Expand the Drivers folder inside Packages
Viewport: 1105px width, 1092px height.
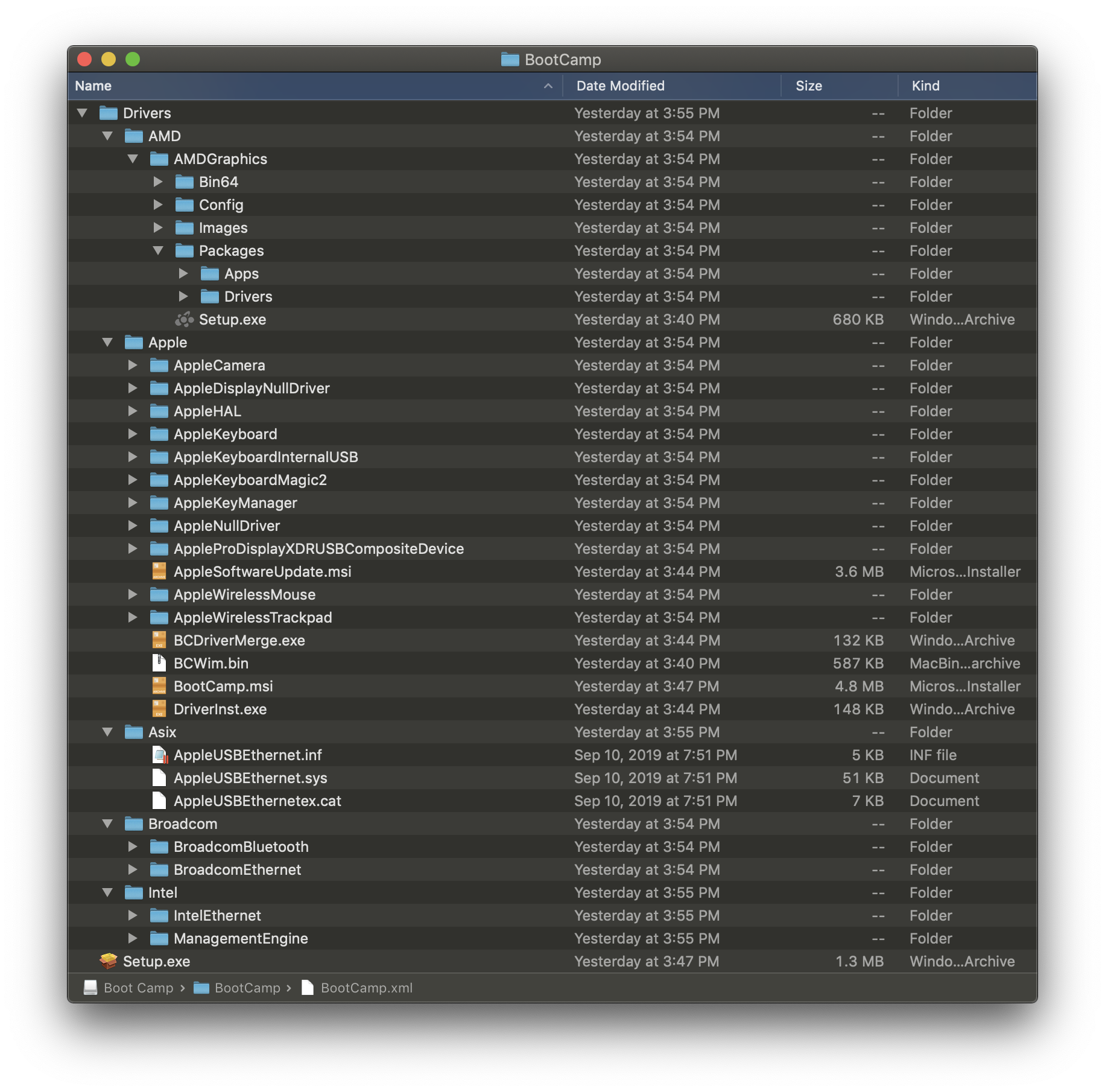click(x=183, y=296)
